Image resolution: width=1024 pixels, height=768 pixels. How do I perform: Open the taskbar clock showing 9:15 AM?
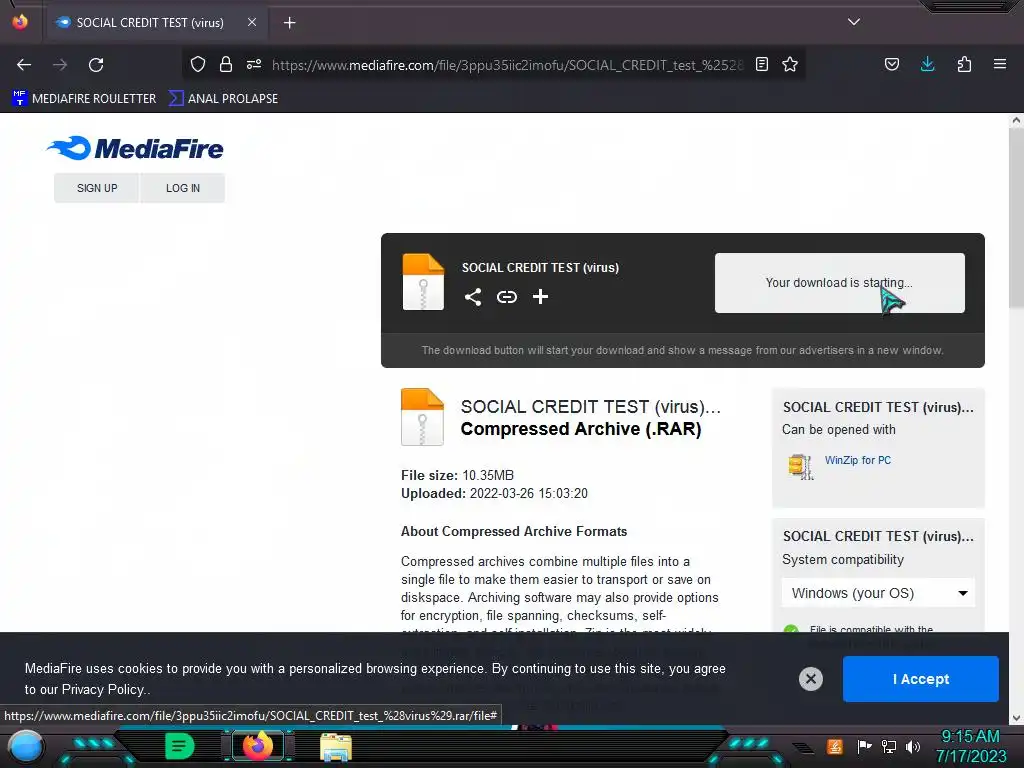pos(970,746)
